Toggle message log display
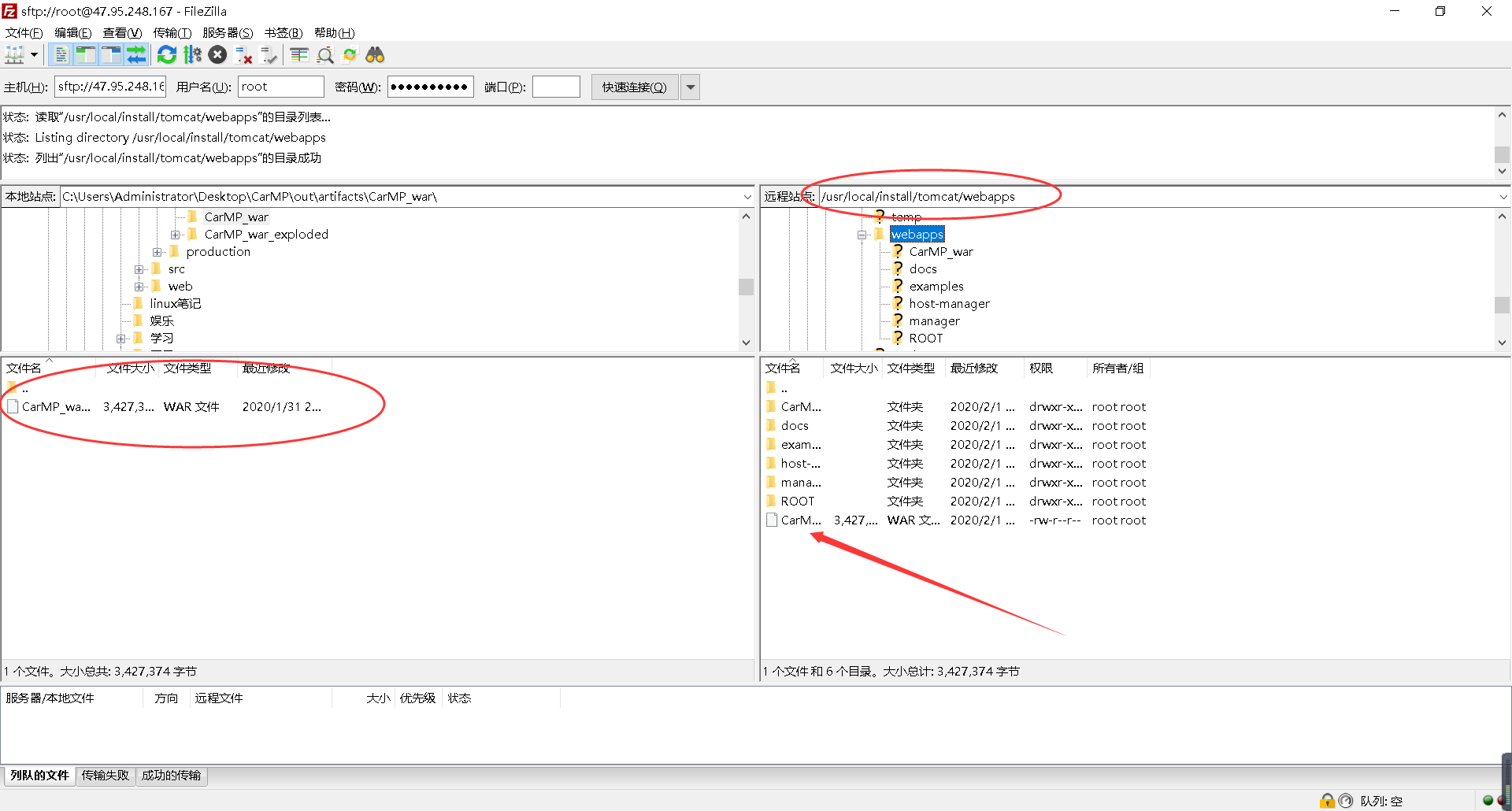Screen dimensions: 1512x811 [x=61, y=55]
